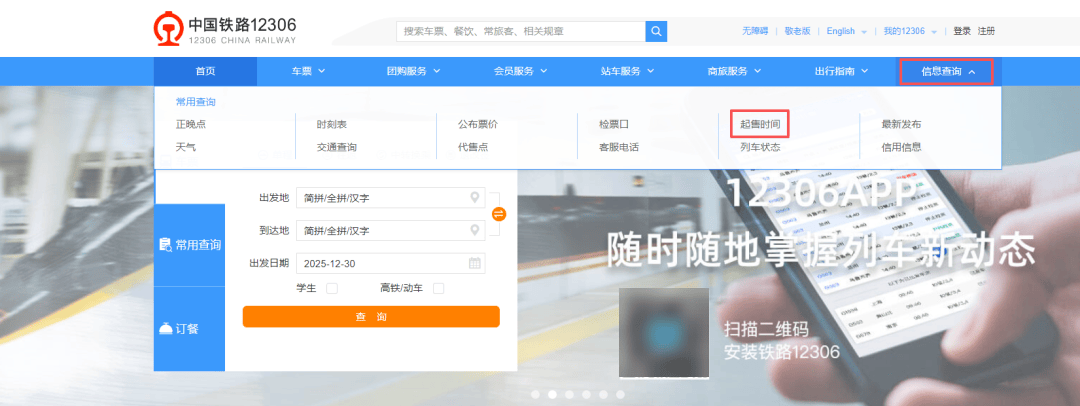This screenshot has height=406, width=1080.
Task: Click location pin in 出发地 field
Action: [x=476, y=197]
